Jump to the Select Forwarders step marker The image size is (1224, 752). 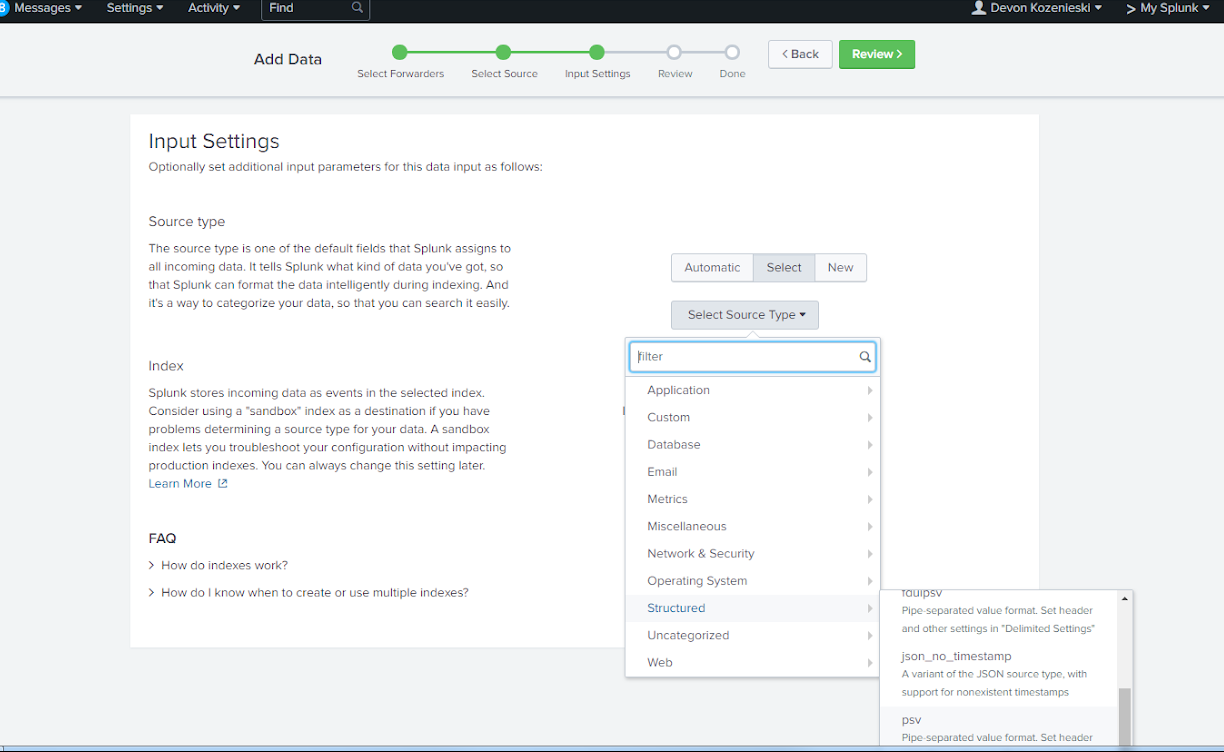400,52
